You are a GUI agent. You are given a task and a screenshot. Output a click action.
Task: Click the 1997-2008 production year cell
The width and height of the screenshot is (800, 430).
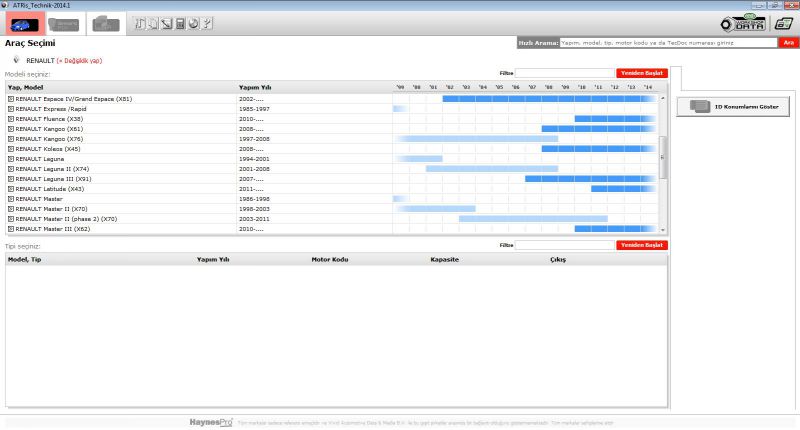(254, 139)
